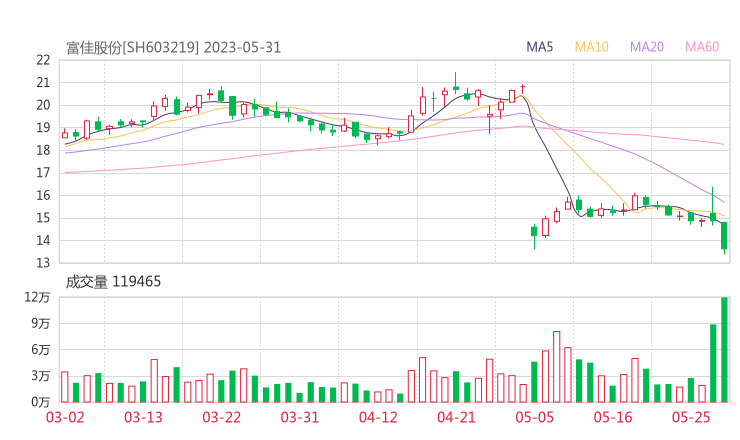
Task: Click the 0万 volume axis label
Action: pyautogui.click(x=41, y=402)
